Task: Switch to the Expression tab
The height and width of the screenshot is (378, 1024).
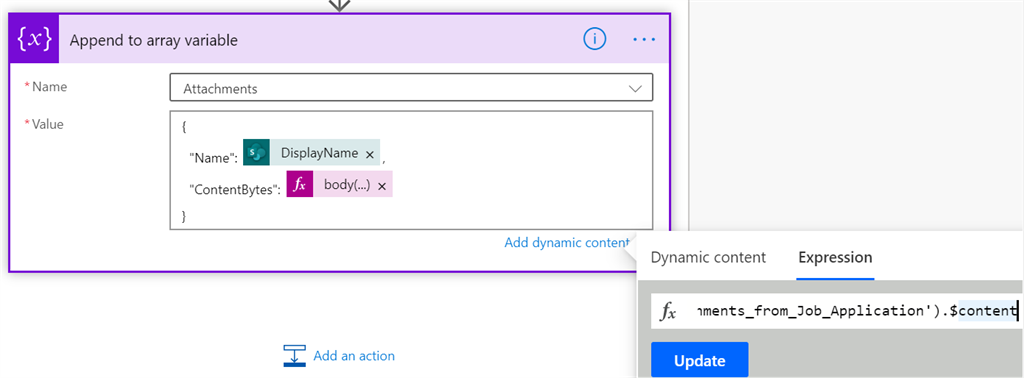Action: 835,257
